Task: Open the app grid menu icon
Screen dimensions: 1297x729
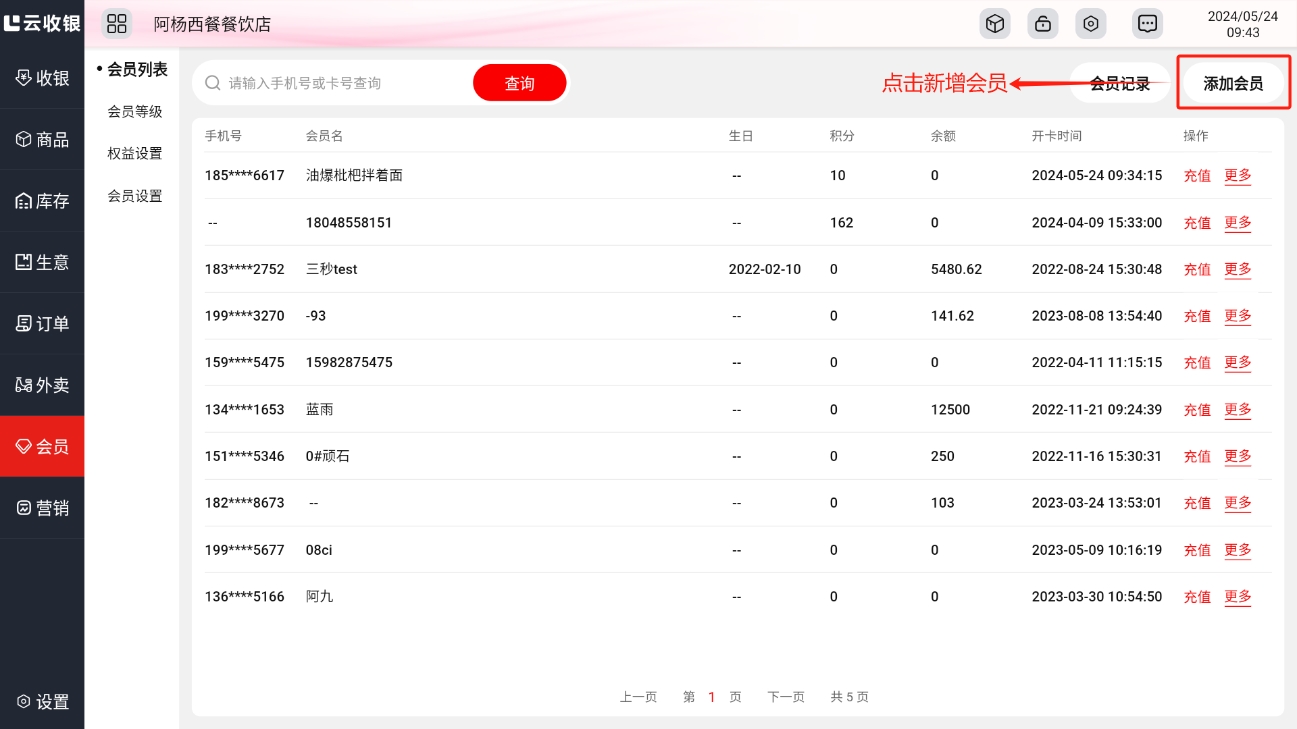Action: coord(117,24)
